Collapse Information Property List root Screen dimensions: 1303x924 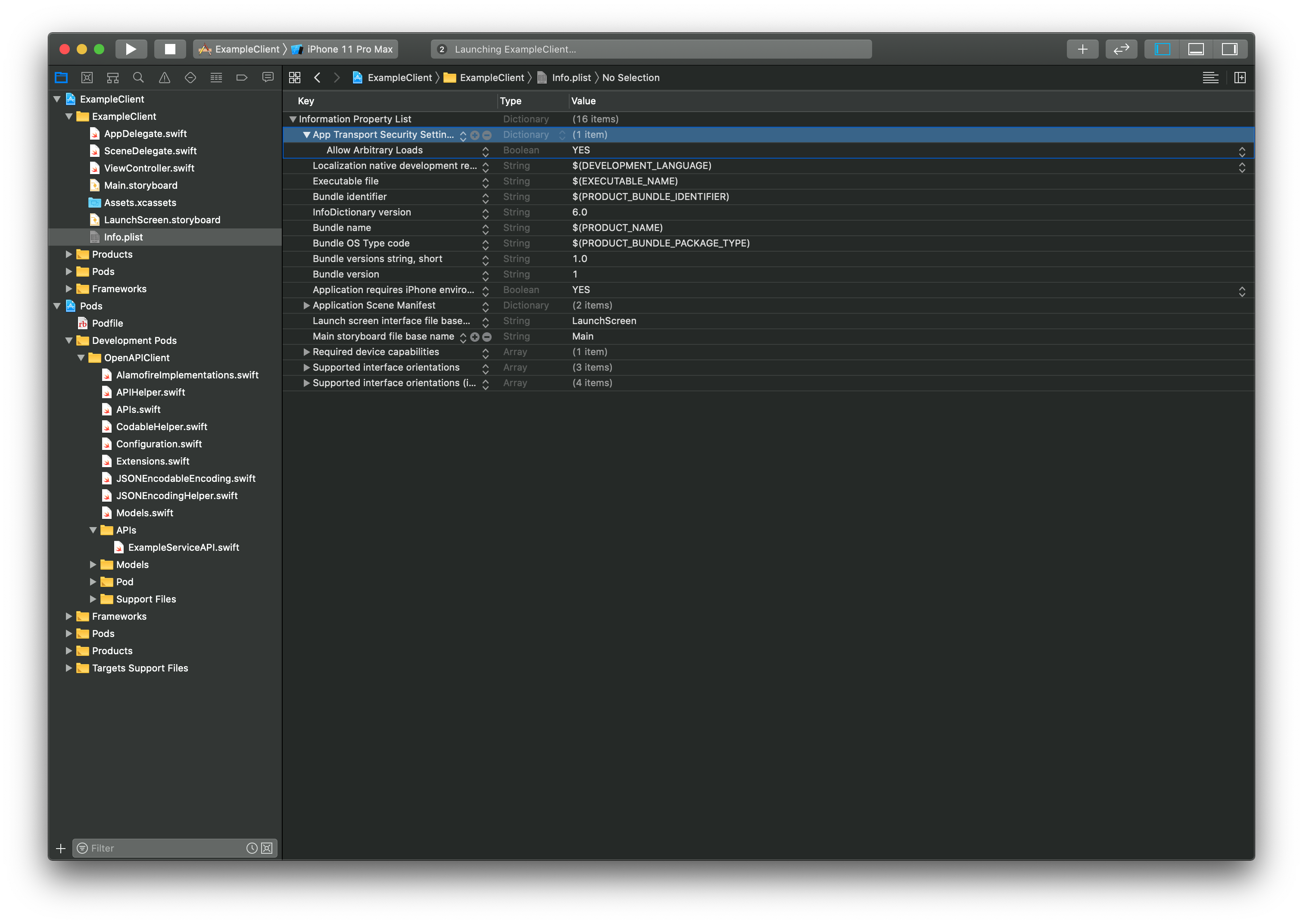[293, 119]
